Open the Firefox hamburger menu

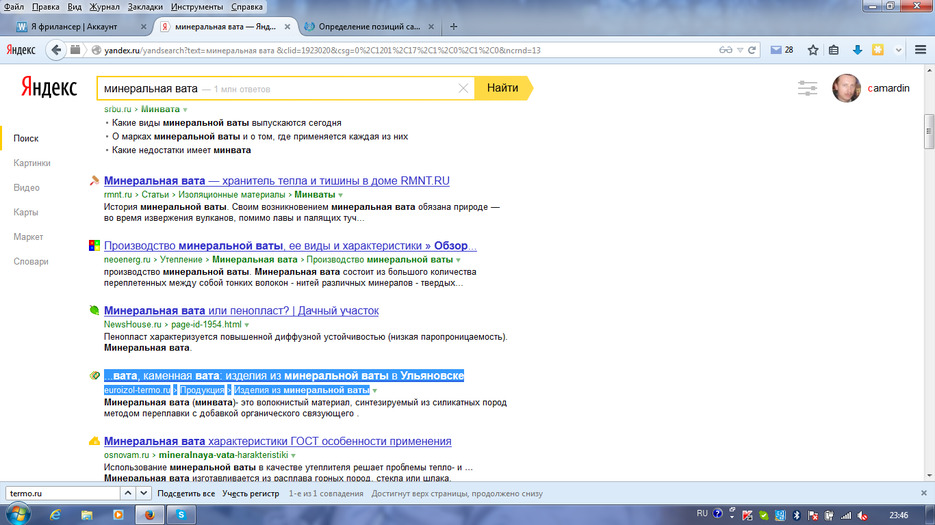click(920, 50)
